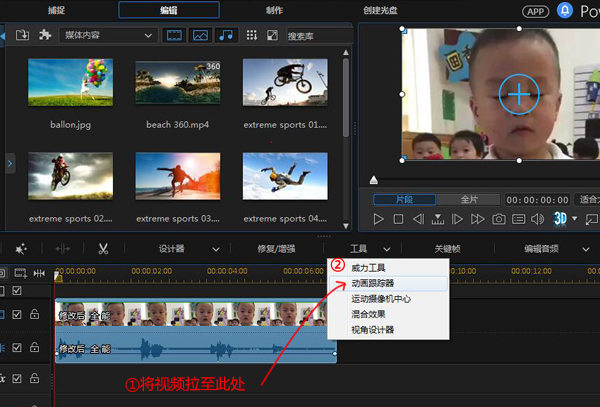The width and height of the screenshot is (600, 407).
Task: Select the beach 360.mp4 thumbnail
Action: point(178,82)
